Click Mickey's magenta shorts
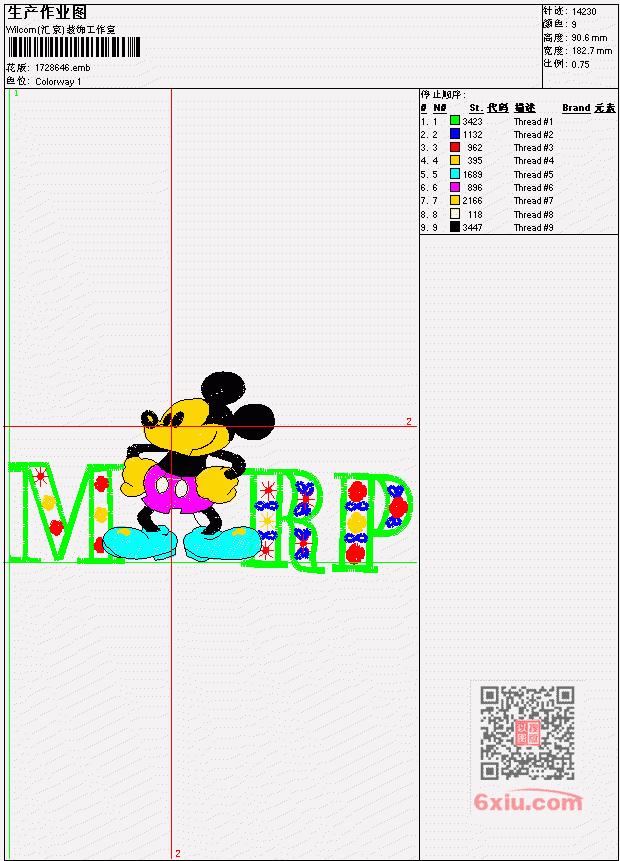Screen dimensions: 620x861 coord(175,490)
